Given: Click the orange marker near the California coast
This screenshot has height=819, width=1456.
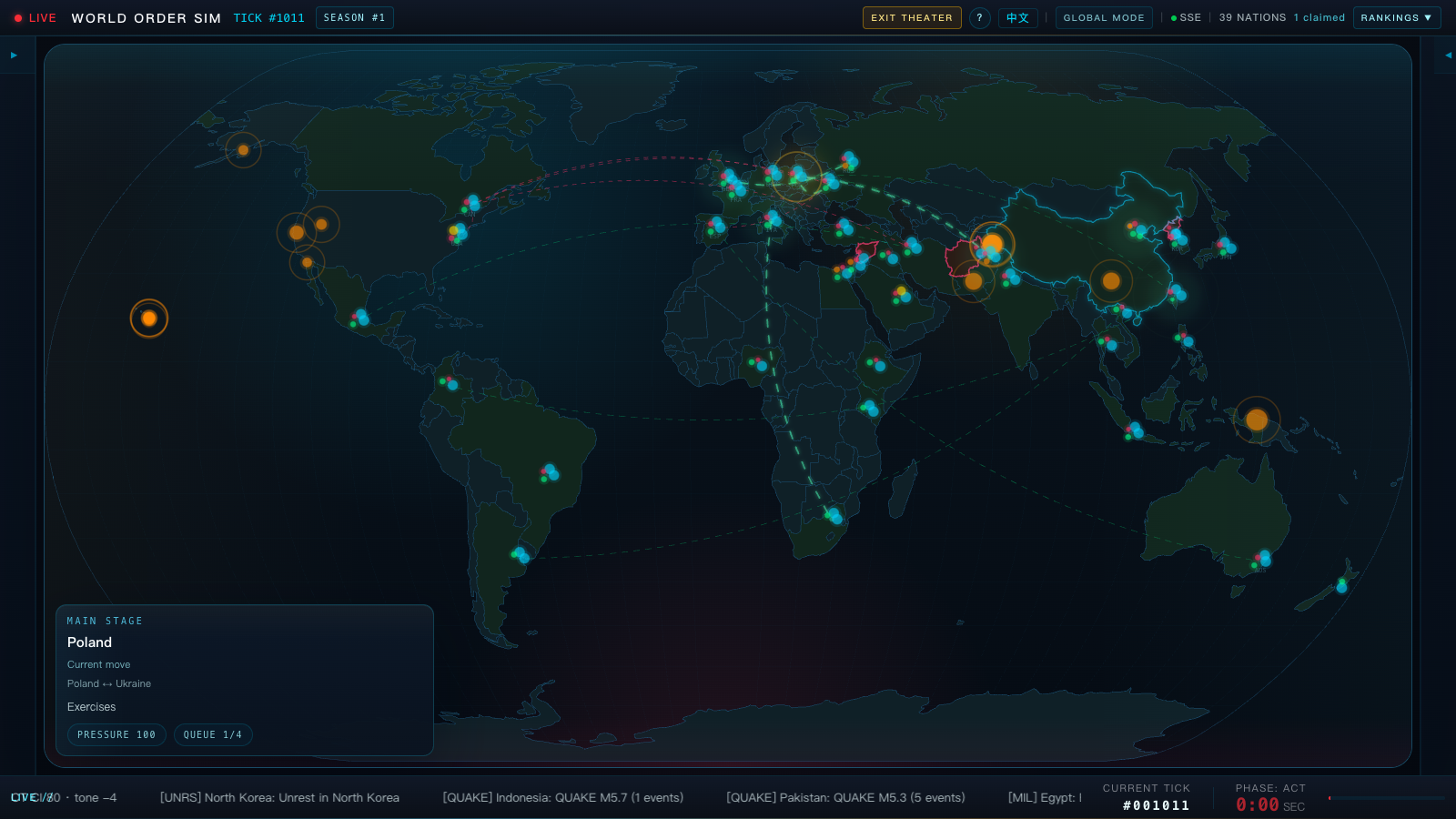Looking at the screenshot, I should (x=308, y=262).
